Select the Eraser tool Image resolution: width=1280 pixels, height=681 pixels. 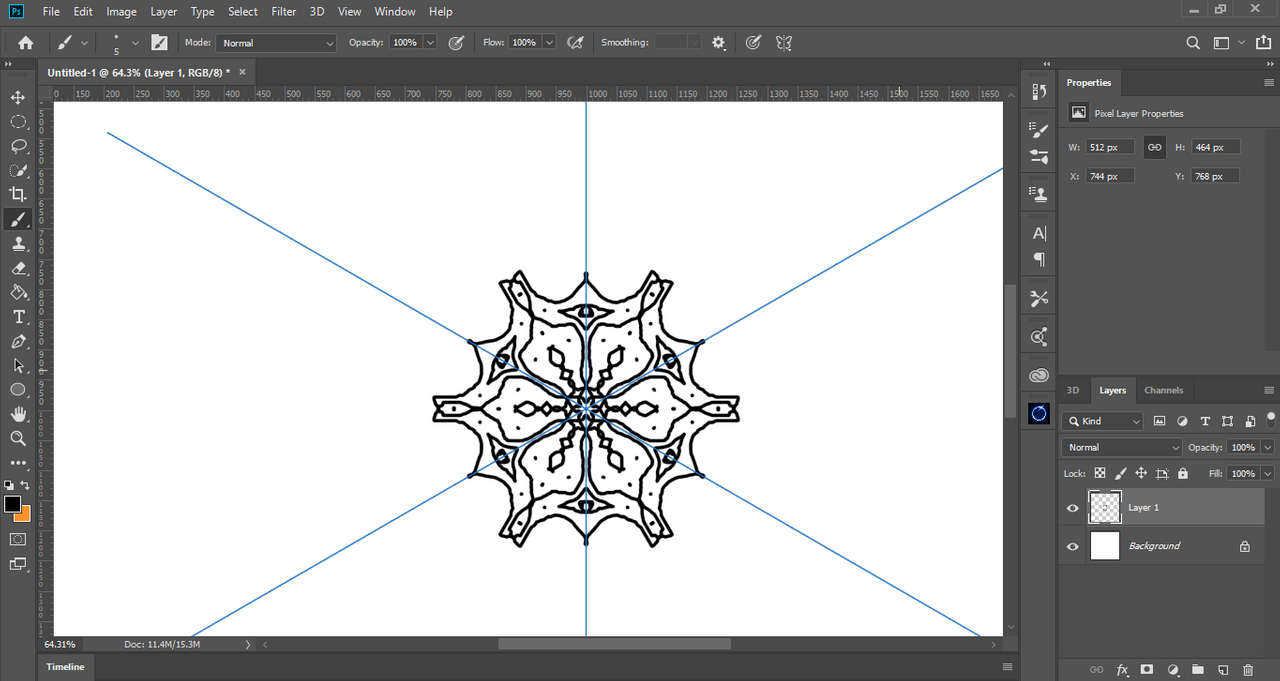(18, 268)
